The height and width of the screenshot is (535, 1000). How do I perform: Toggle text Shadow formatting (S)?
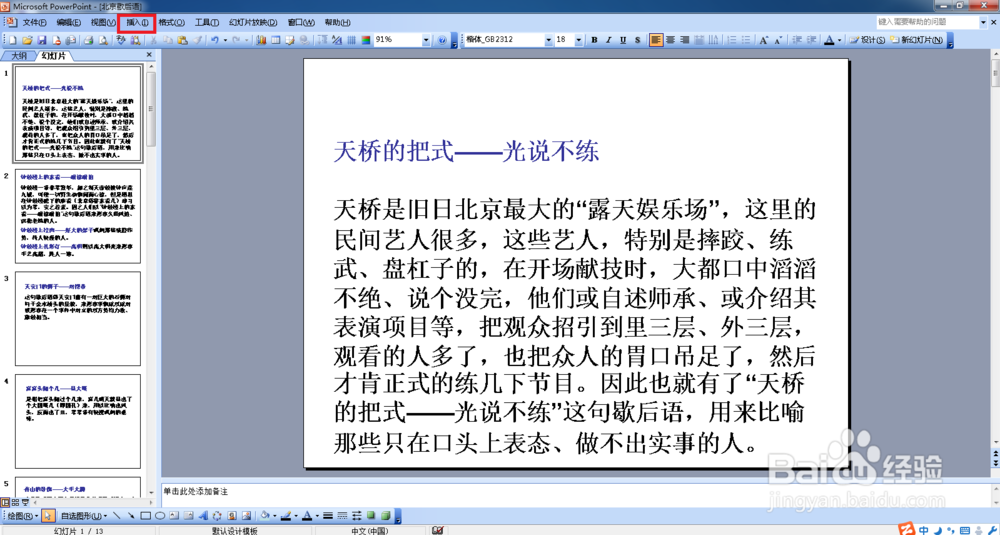tap(638, 40)
